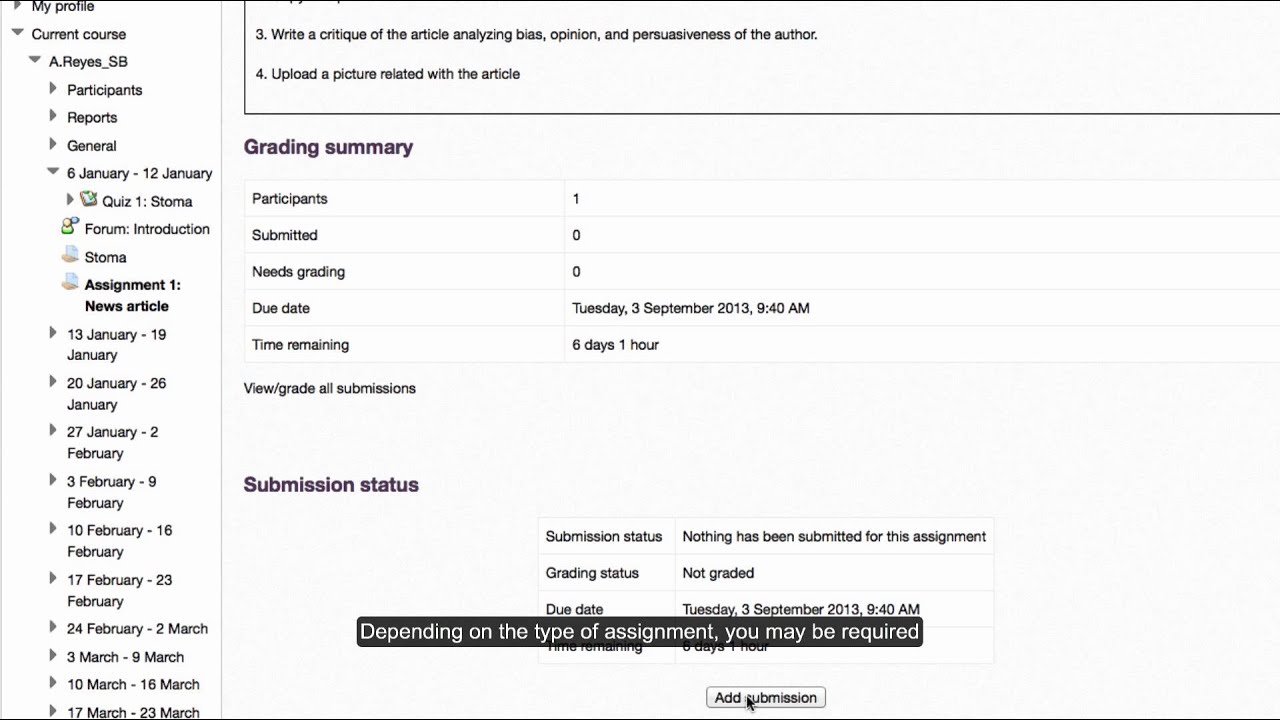Expand the Quiz 1: Stoma node arrow
Viewport: 1280px width, 720px height.
(x=70, y=200)
